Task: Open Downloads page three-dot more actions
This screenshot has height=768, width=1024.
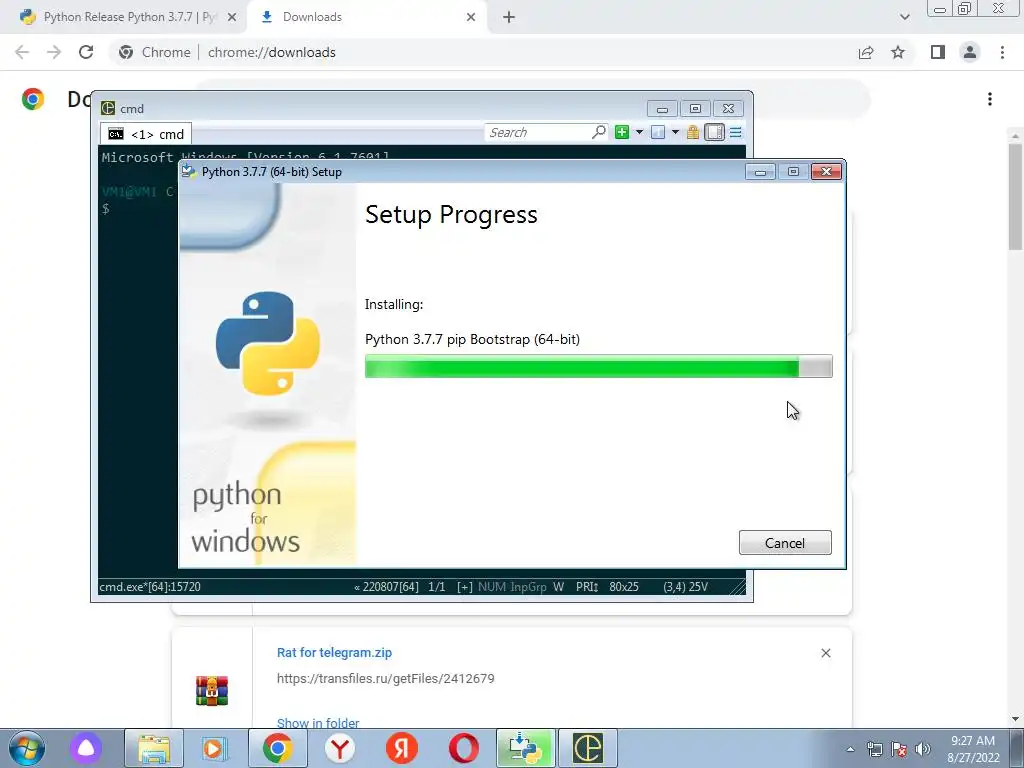Action: [990, 99]
